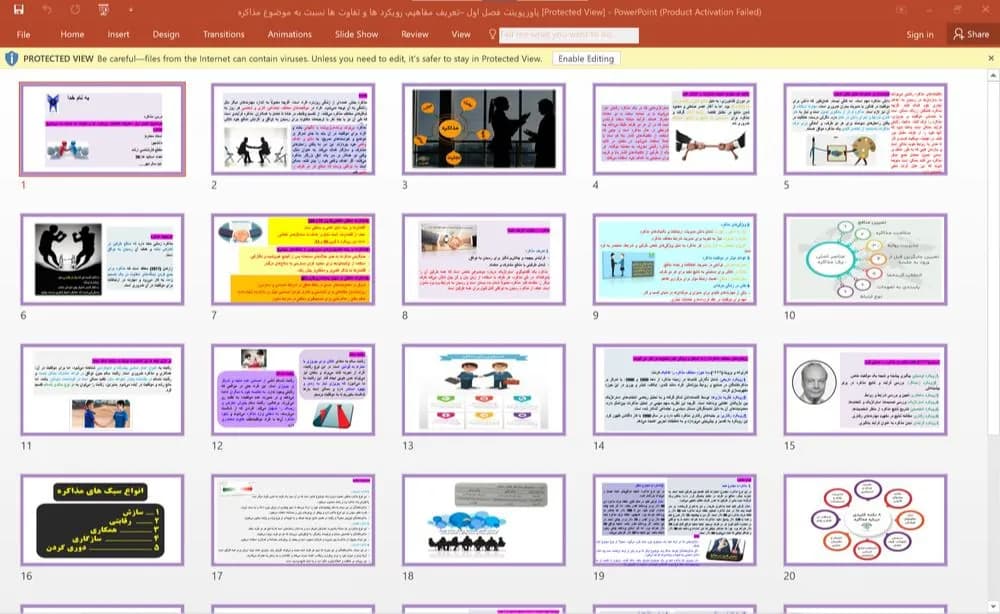1000x614 pixels.
Task: Click the scrollbar down arrow
Action: [993, 606]
